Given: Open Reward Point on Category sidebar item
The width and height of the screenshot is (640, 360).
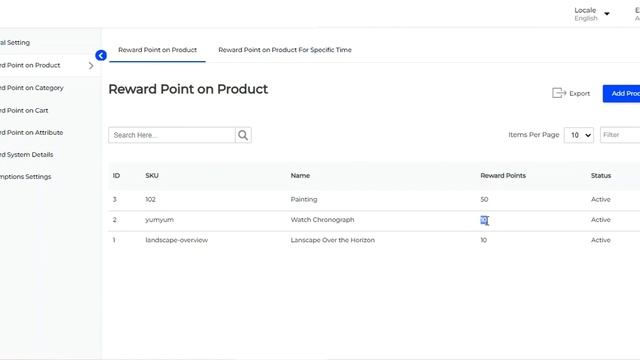Looking at the screenshot, I should 31,88.
